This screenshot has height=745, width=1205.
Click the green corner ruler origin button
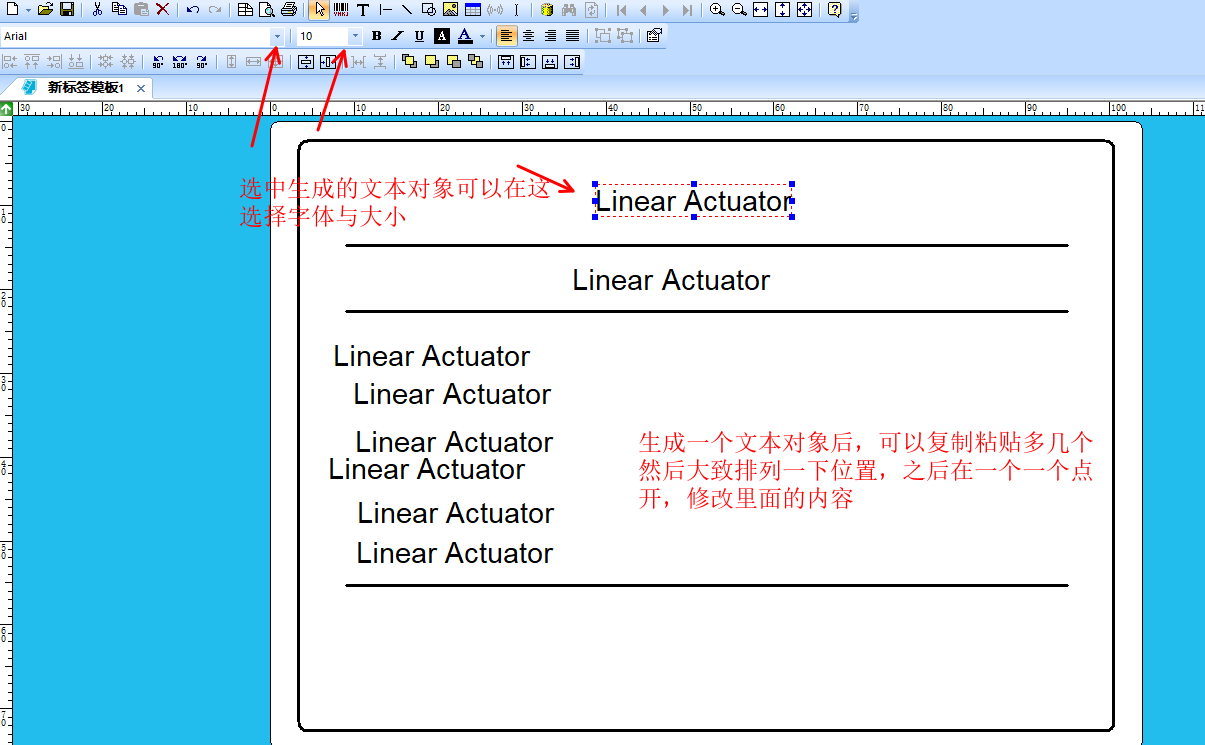6,107
